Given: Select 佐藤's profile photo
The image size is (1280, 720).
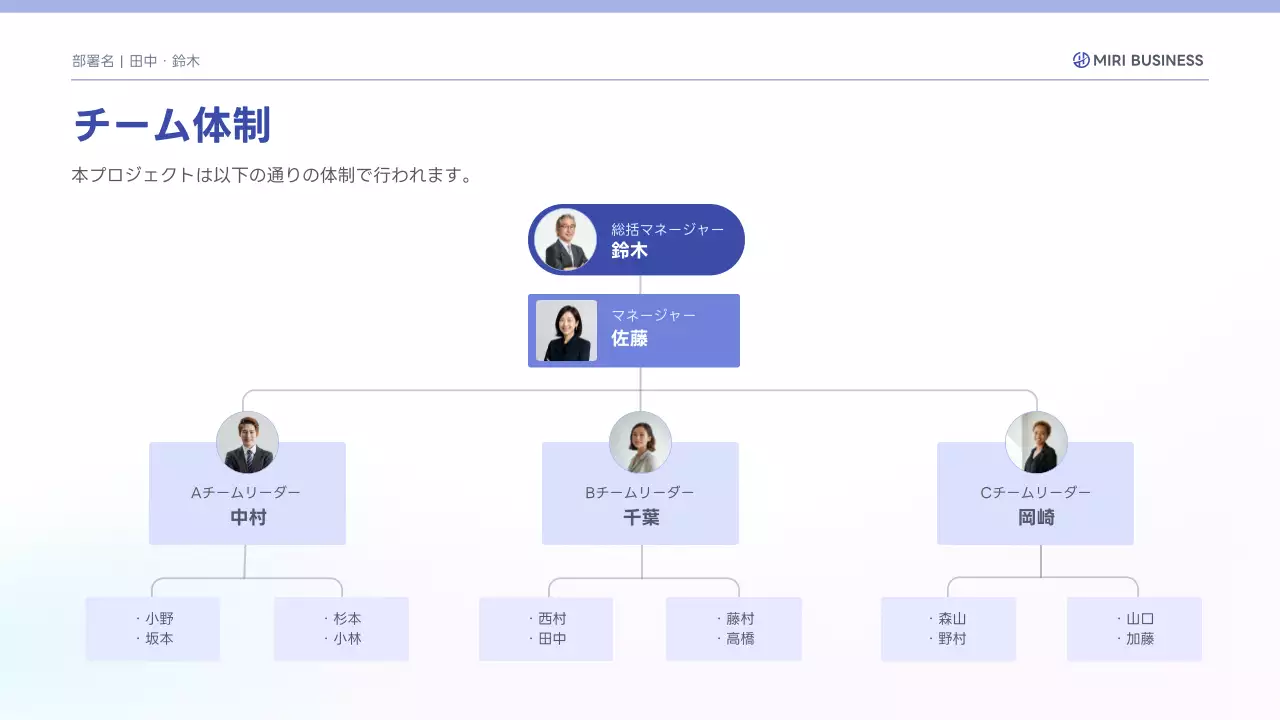Looking at the screenshot, I should tap(566, 331).
